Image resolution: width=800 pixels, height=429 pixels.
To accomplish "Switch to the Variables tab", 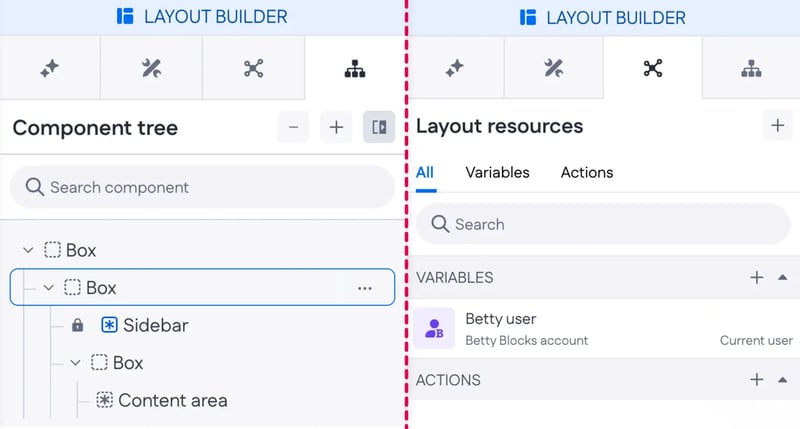I will [x=497, y=172].
